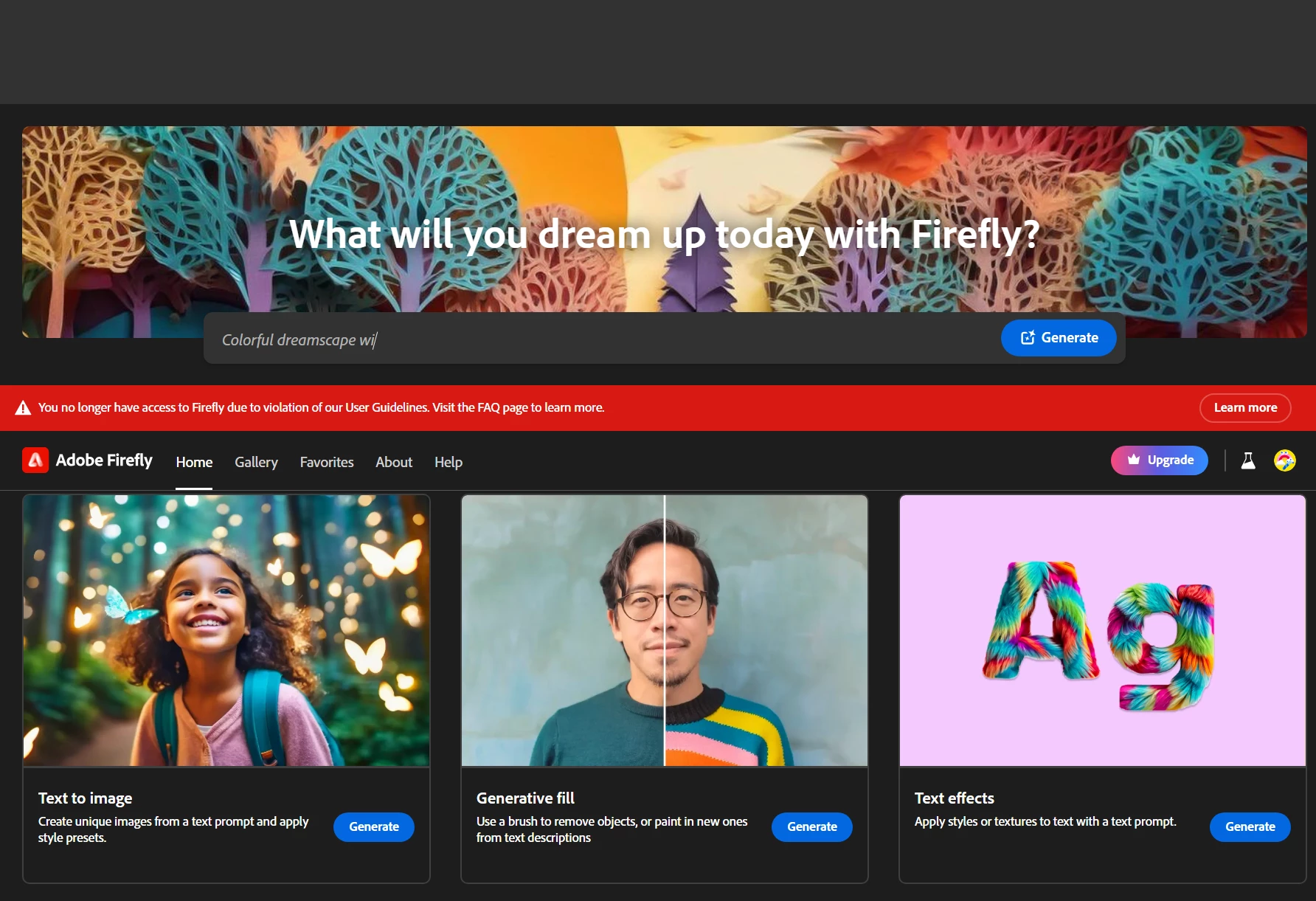Image resolution: width=1316 pixels, height=901 pixels.
Task: Open the Gallery tab
Action: [256, 462]
